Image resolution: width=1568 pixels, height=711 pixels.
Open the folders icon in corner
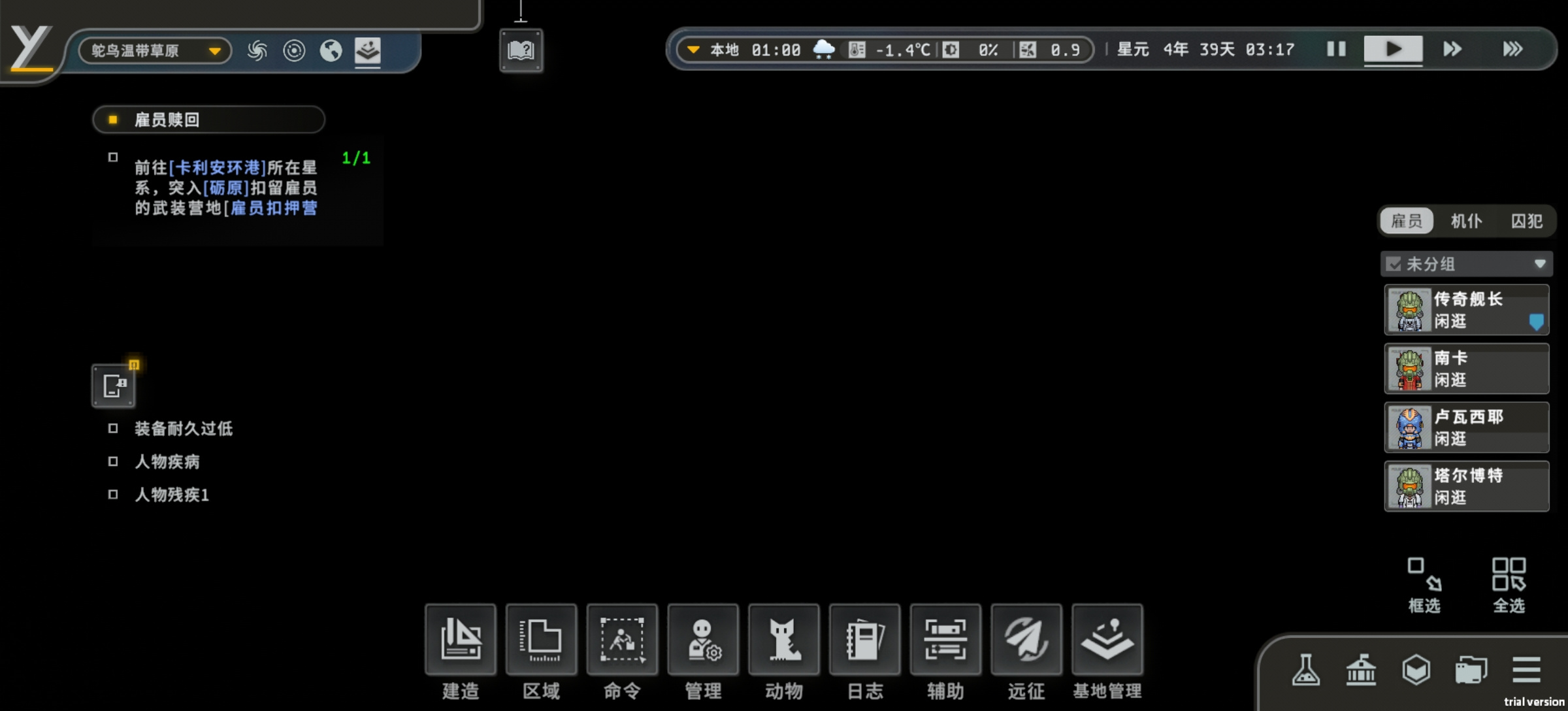tap(1471, 670)
